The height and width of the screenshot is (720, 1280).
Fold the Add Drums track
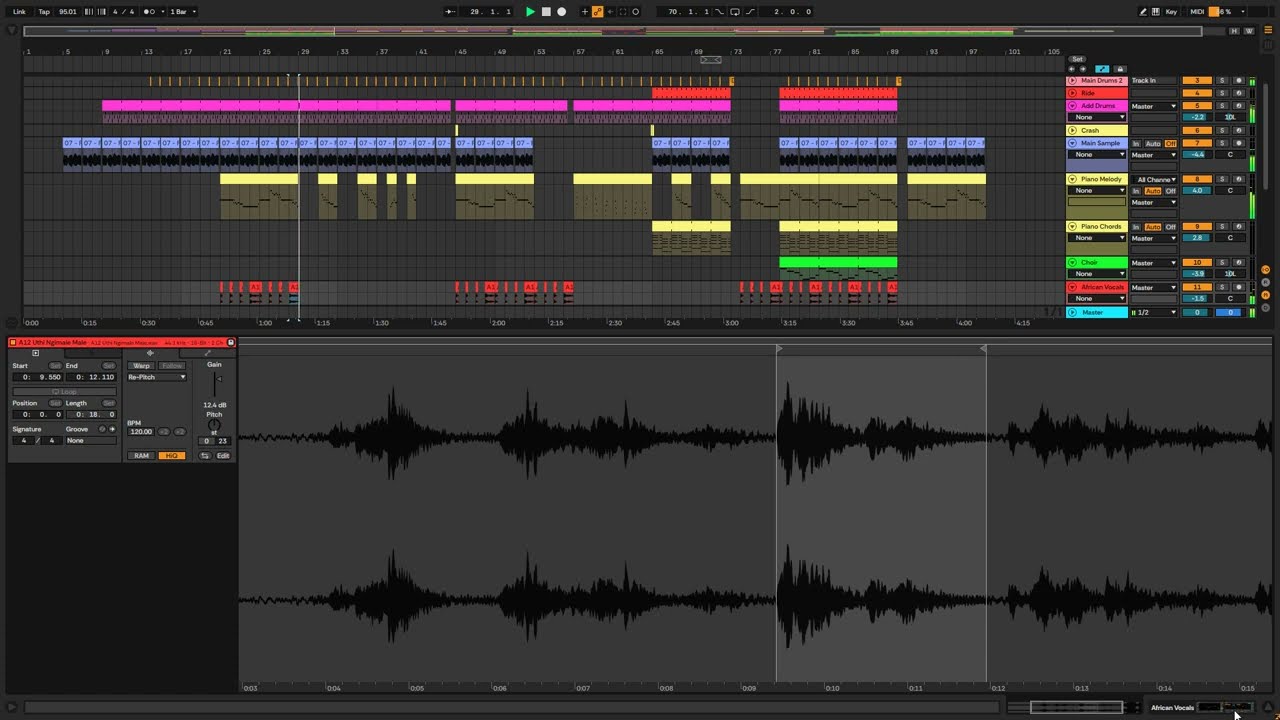point(1072,106)
